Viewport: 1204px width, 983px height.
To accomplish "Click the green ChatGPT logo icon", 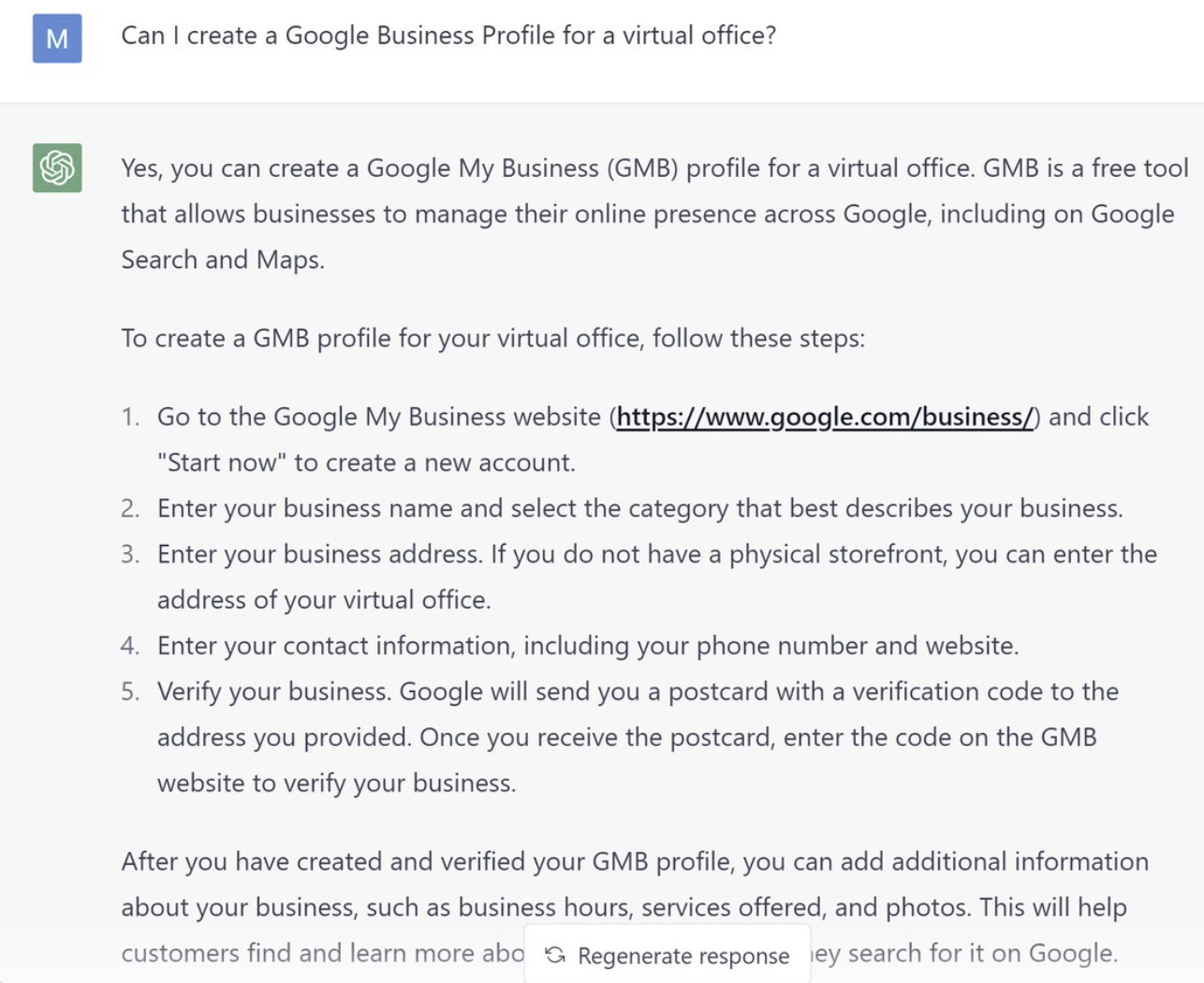I will pos(57,168).
